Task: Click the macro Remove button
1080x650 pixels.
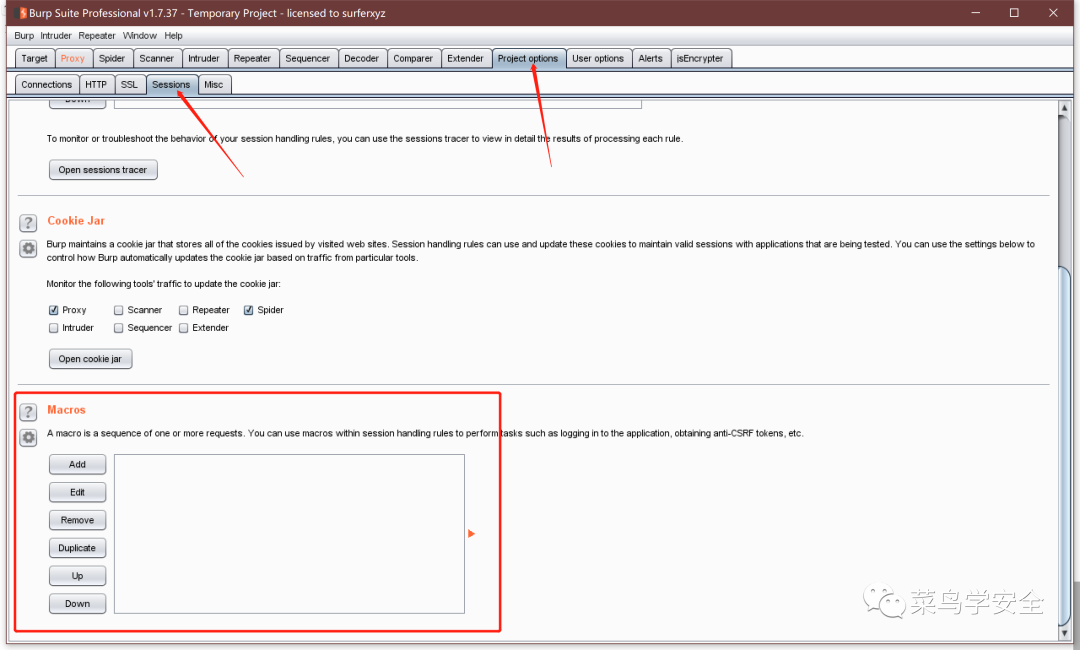Action: 77,521
